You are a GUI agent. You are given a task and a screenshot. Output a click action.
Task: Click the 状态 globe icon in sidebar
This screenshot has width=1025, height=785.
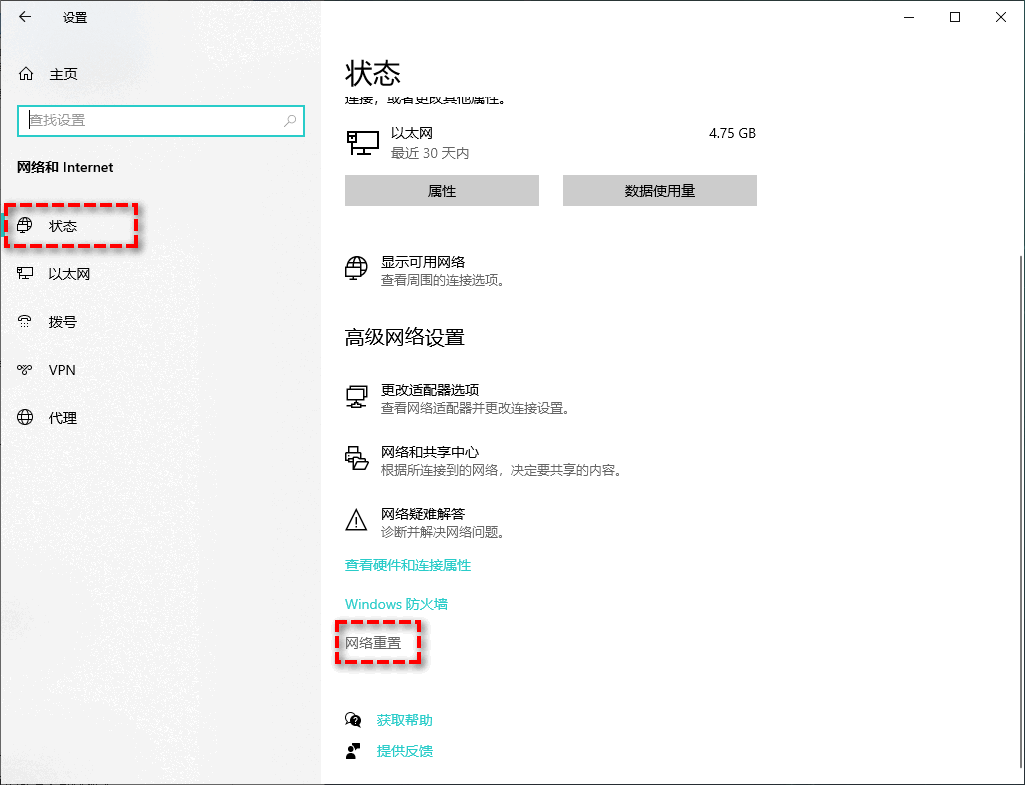tap(25, 225)
